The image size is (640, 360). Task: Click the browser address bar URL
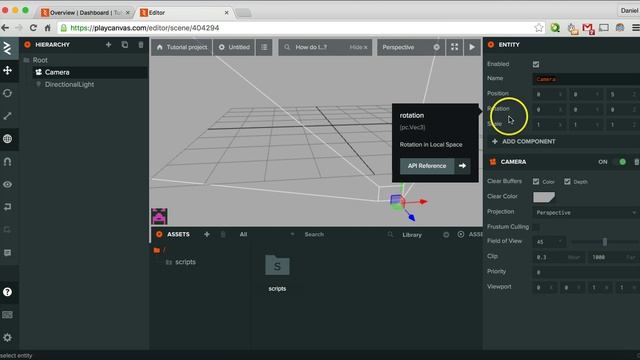click(x=144, y=28)
